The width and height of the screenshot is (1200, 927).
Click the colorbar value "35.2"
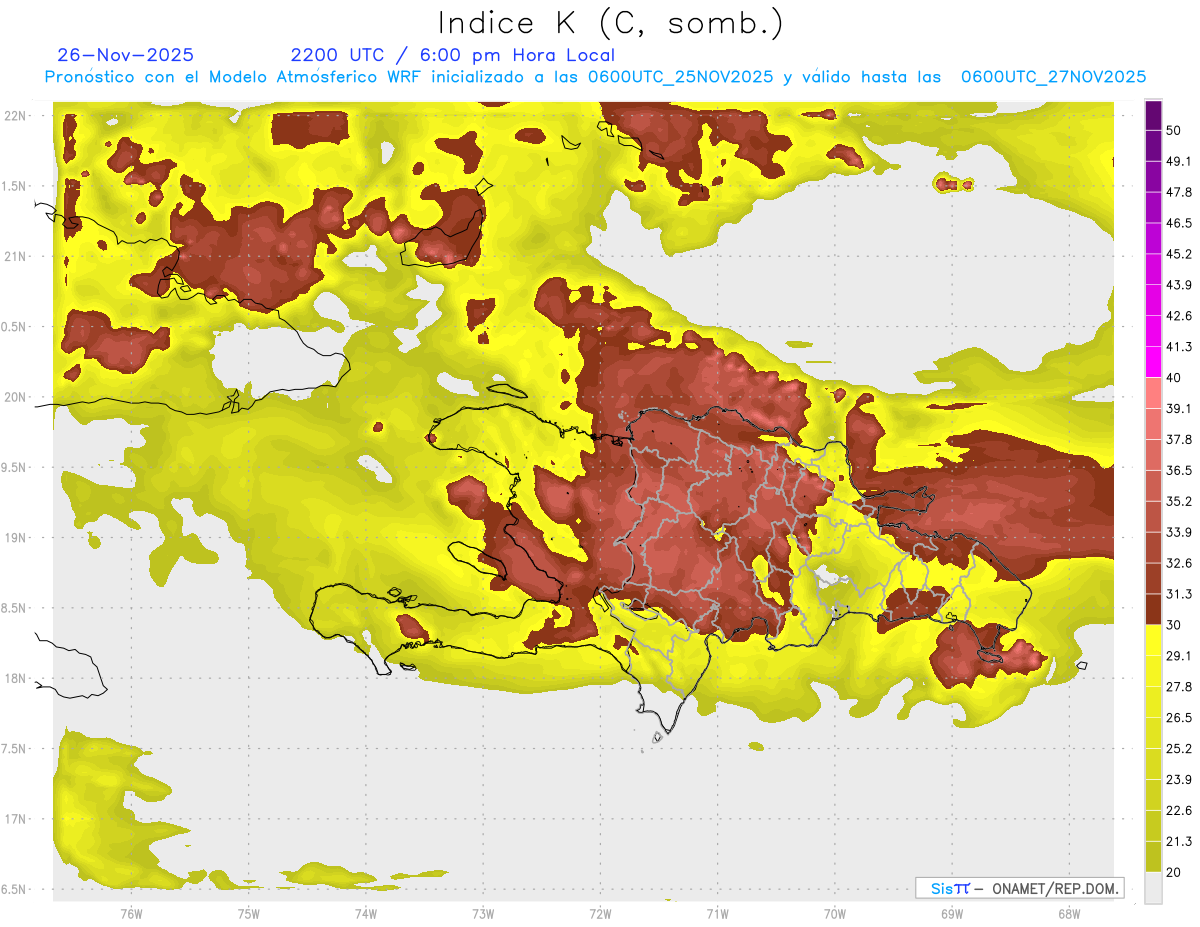[1180, 501]
